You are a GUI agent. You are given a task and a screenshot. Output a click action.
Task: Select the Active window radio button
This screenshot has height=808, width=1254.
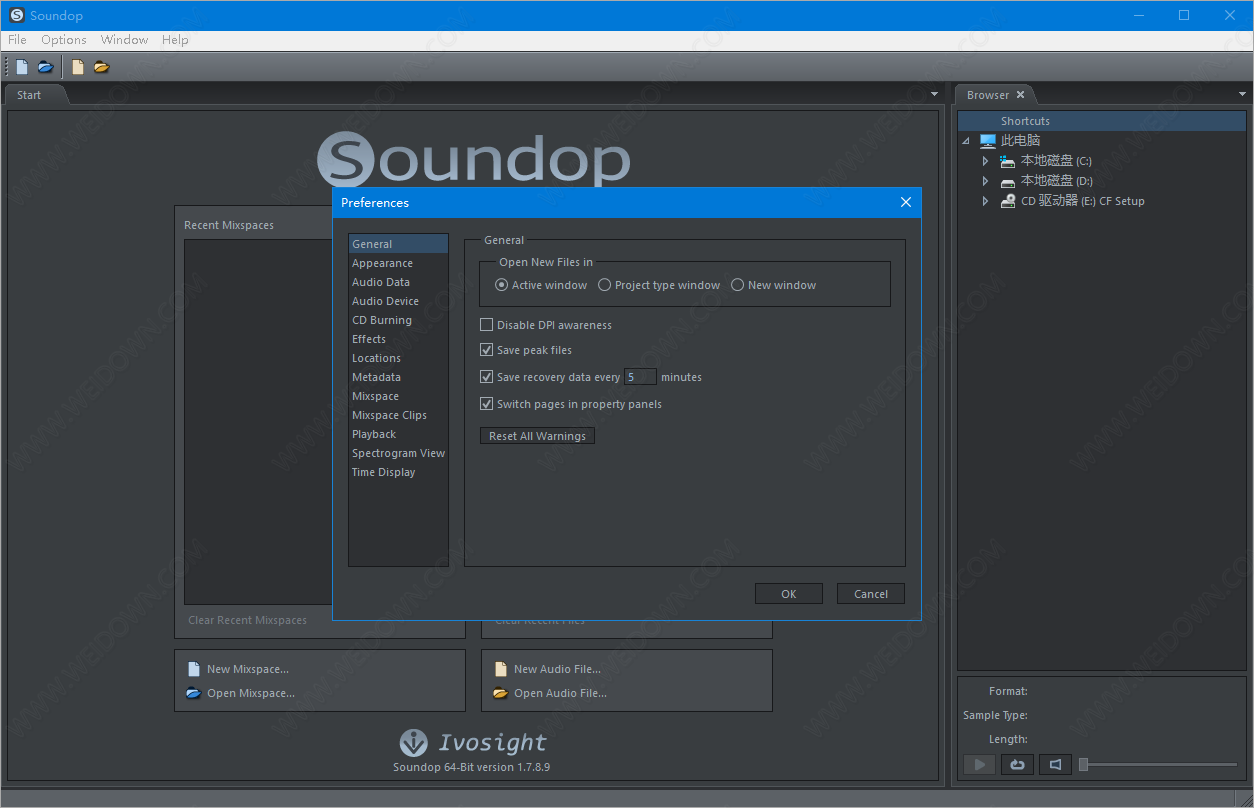[x=502, y=285]
